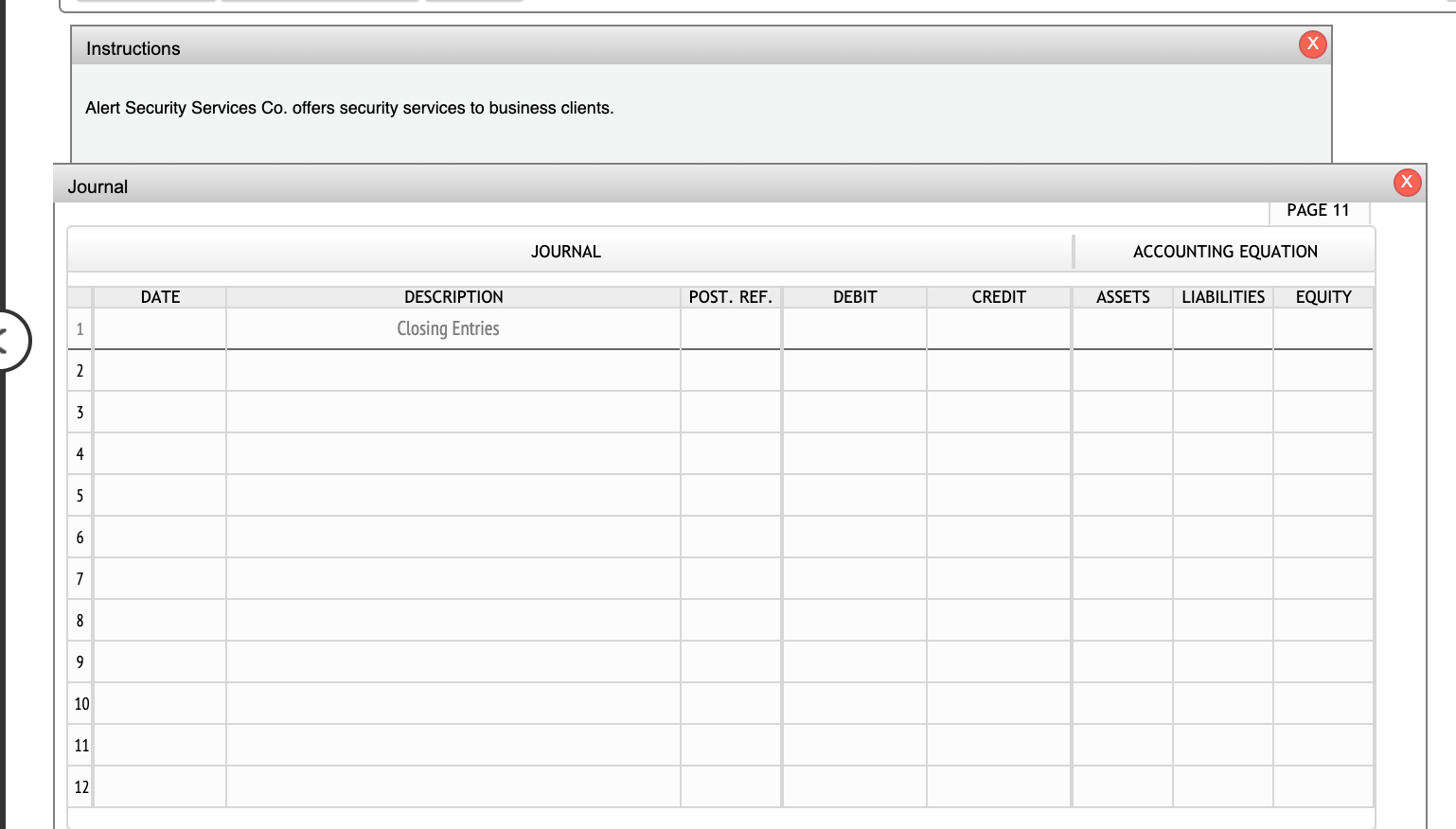Click the DESCRIPTION column header
Viewport: 1456px width, 829px height.
click(453, 296)
